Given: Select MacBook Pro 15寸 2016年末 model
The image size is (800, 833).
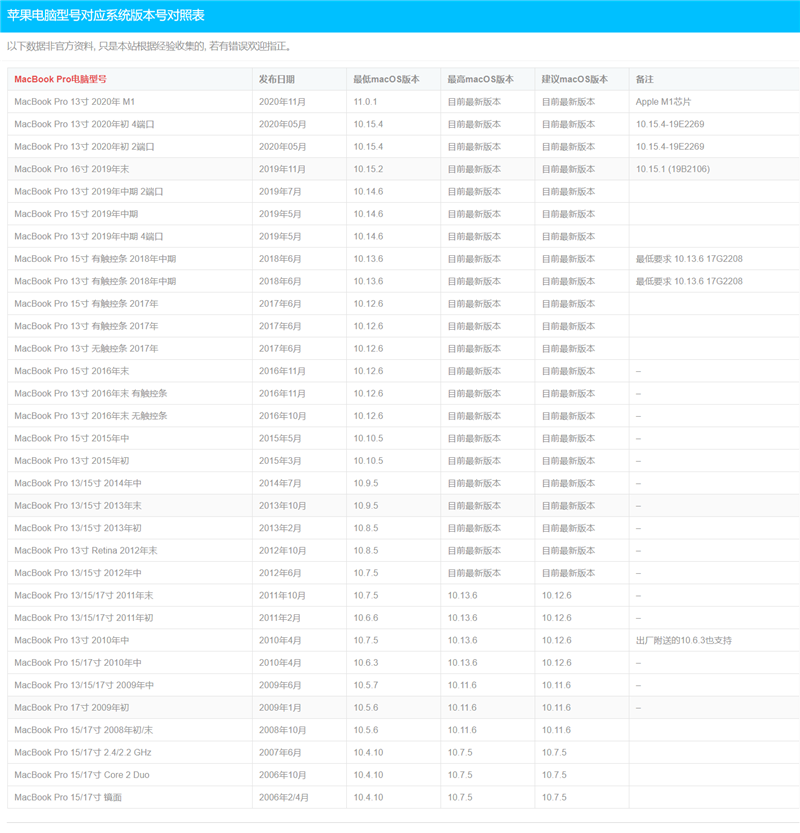Looking at the screenshot, I should coord(72,371).
